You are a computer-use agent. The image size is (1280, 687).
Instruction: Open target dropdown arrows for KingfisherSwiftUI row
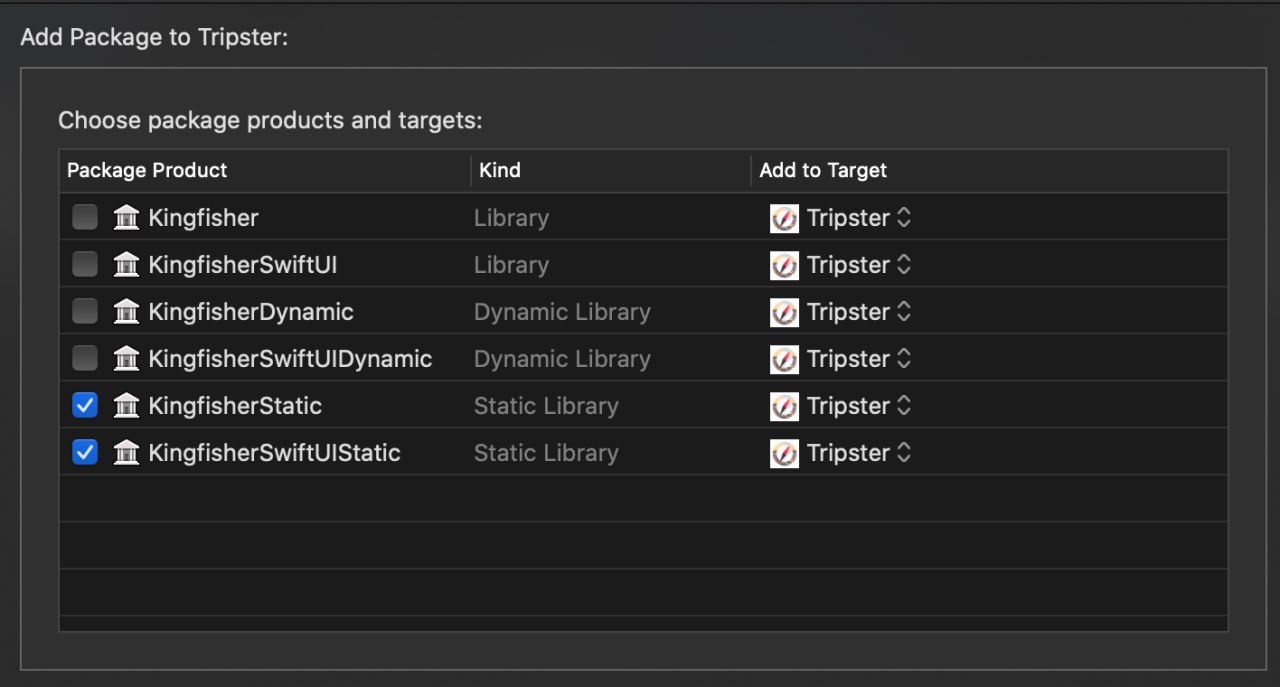904,265
